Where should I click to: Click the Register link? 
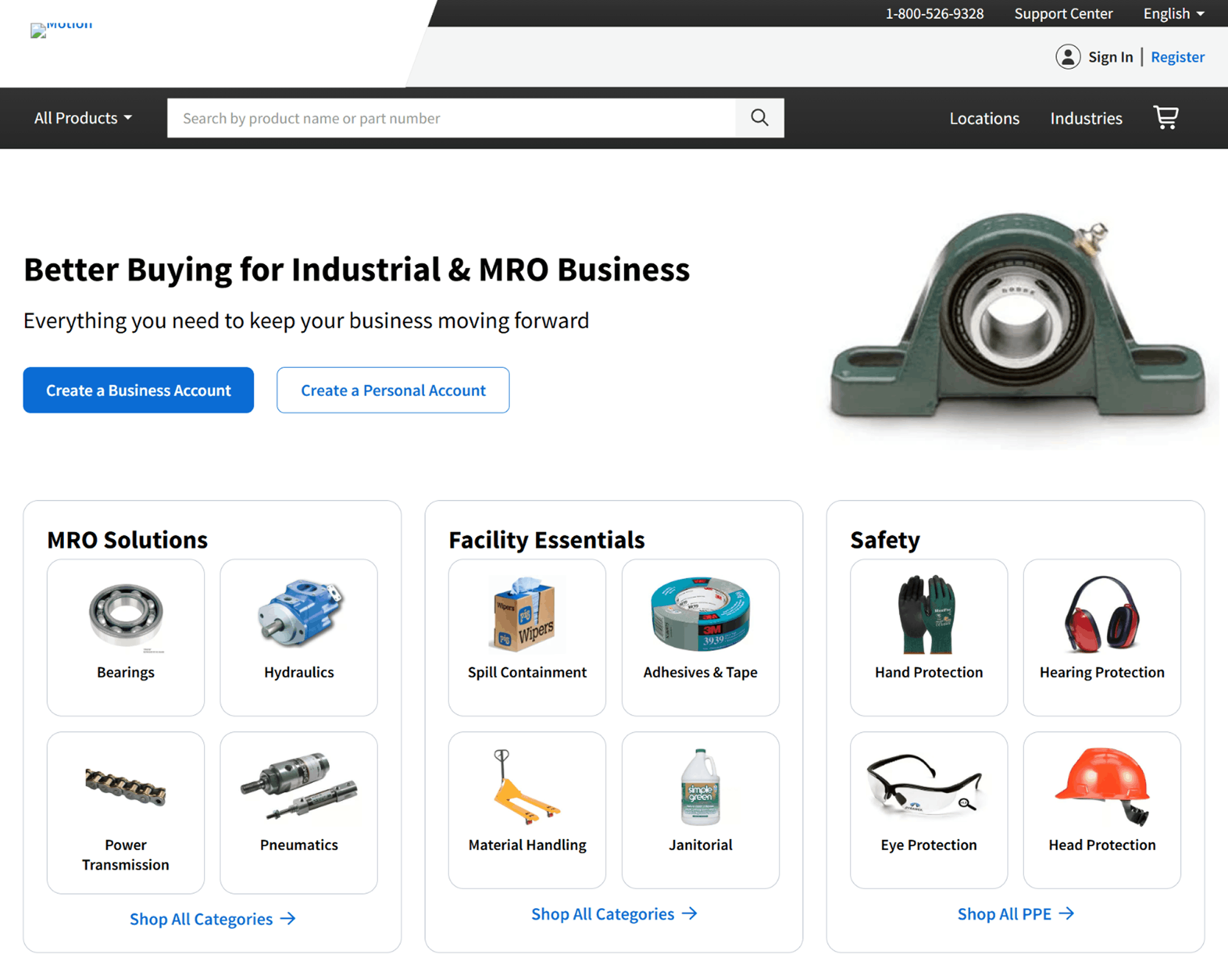1177,57
